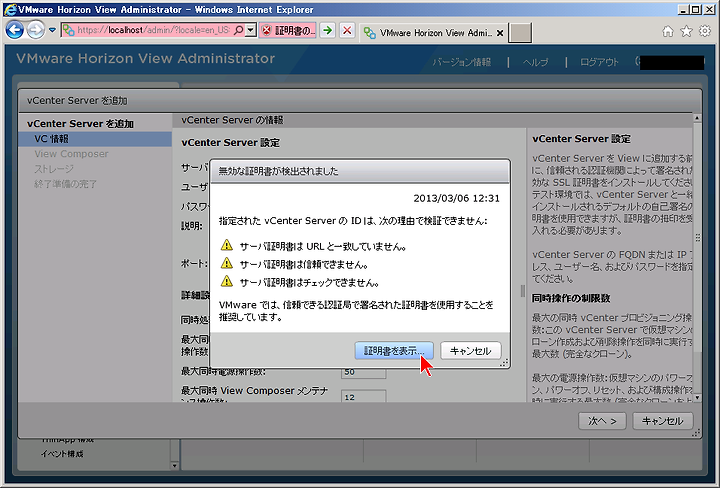The width and height of the screenshot is (720, 488).
Task: Click キャンセル in the certificate dialog
Action: coord(471,351)
